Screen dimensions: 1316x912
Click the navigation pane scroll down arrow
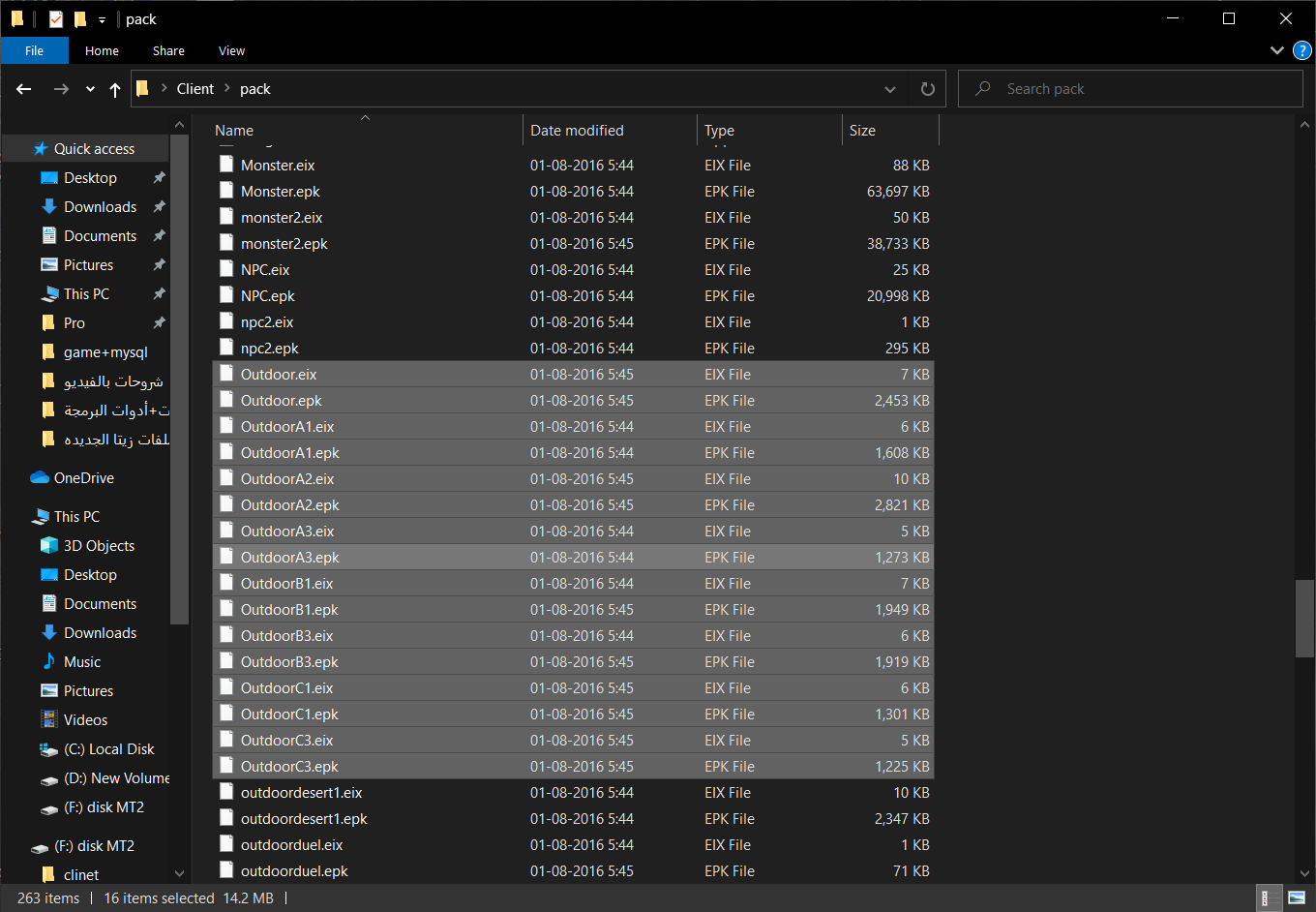[x=179, y=874]
